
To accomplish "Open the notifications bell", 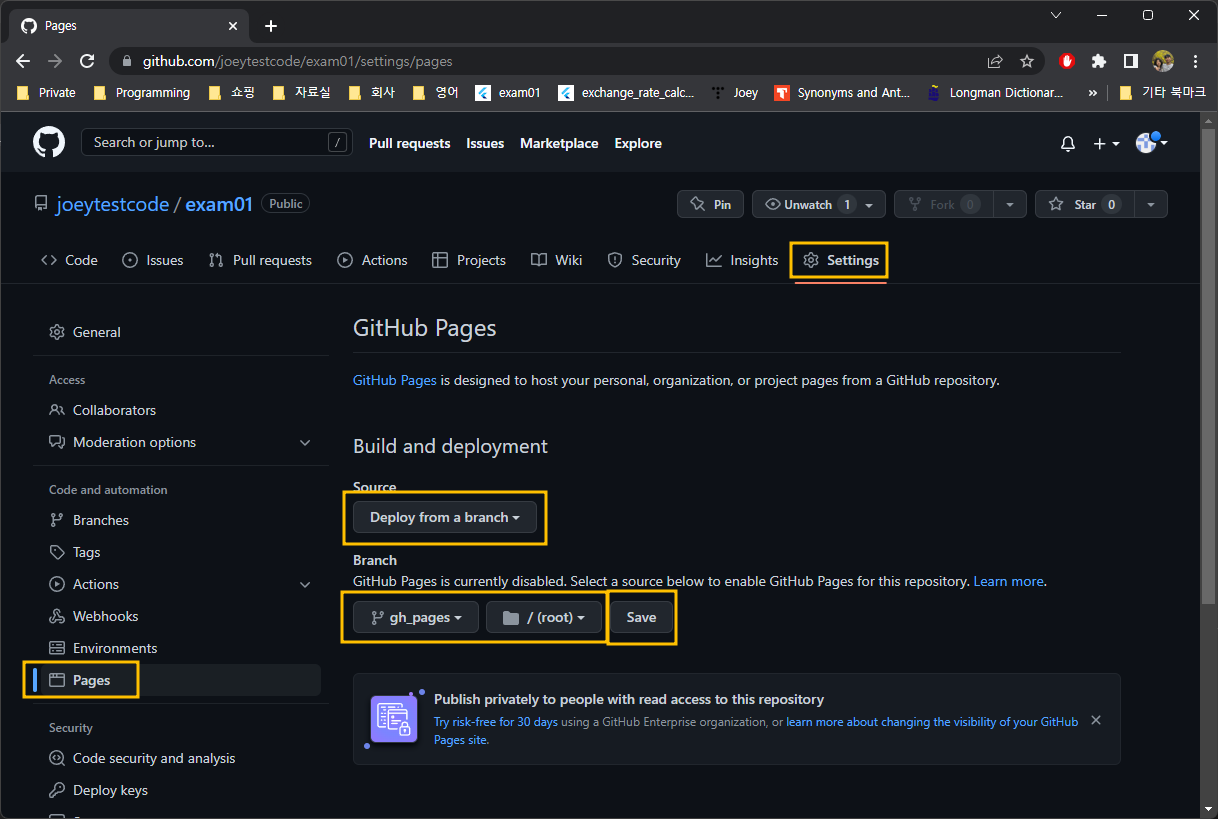I will pos(1068,144).
